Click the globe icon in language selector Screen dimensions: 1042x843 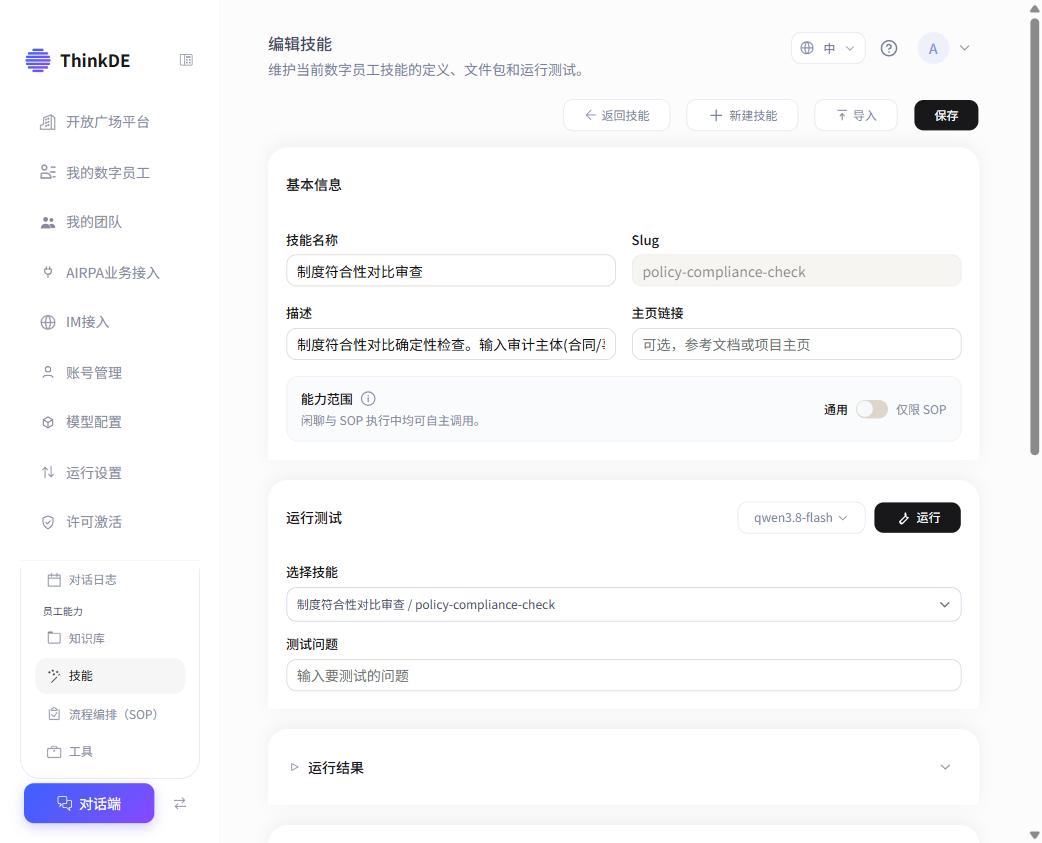807,48
